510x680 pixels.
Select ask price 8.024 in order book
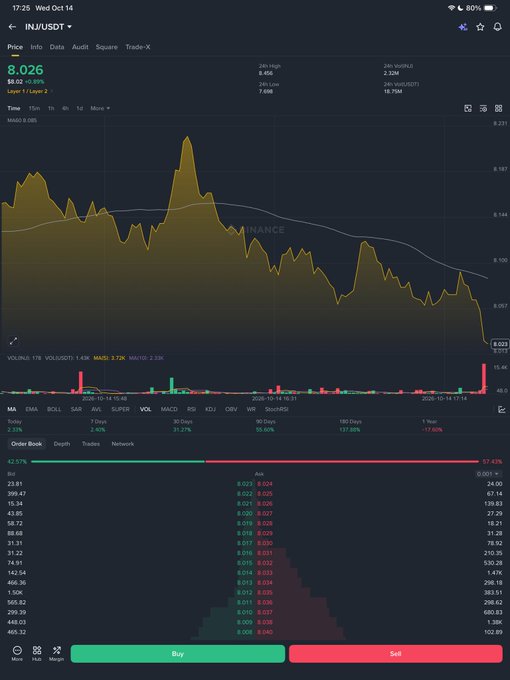tap(265, 484)
